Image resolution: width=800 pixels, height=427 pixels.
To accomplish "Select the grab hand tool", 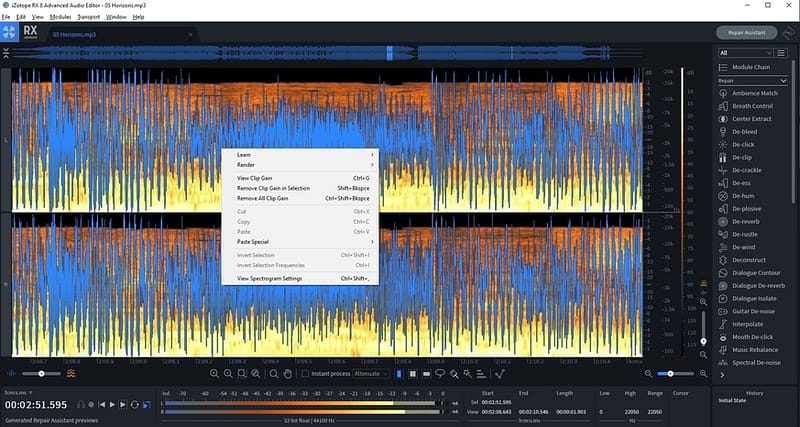I will (287, 374).
